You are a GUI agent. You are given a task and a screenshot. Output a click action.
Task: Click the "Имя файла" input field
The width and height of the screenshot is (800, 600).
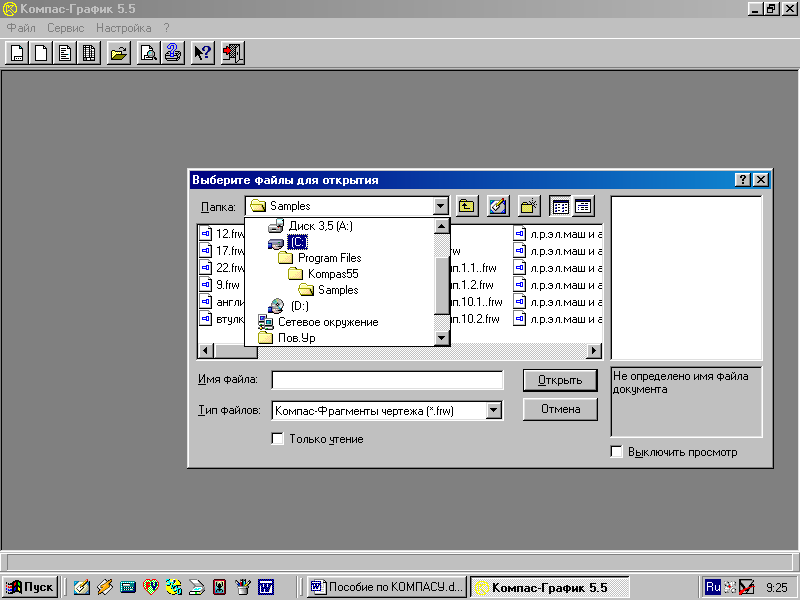click(x=387, y=380)
